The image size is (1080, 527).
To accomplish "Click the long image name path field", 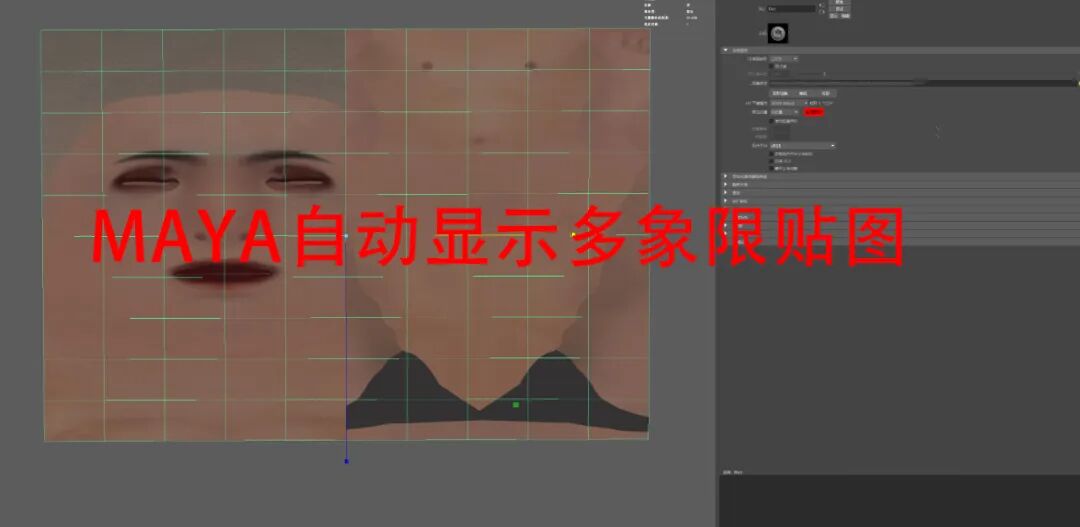I will click(x=922, y=83).
